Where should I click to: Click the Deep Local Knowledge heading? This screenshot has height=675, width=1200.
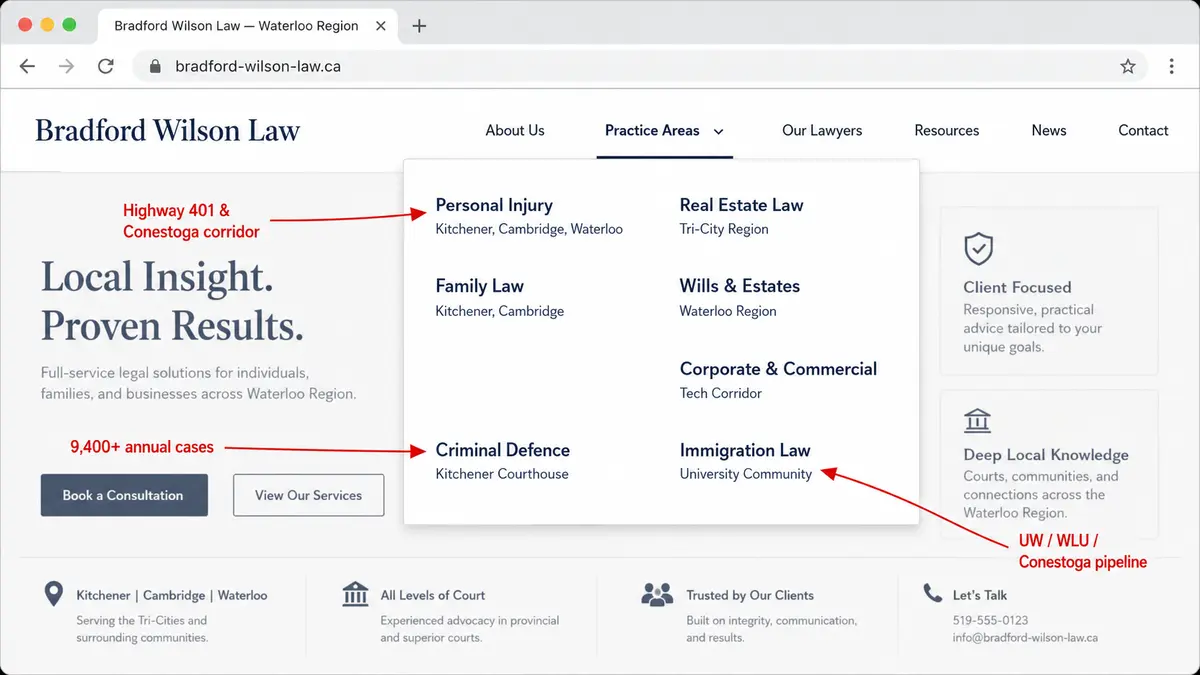coord(1046,455)
